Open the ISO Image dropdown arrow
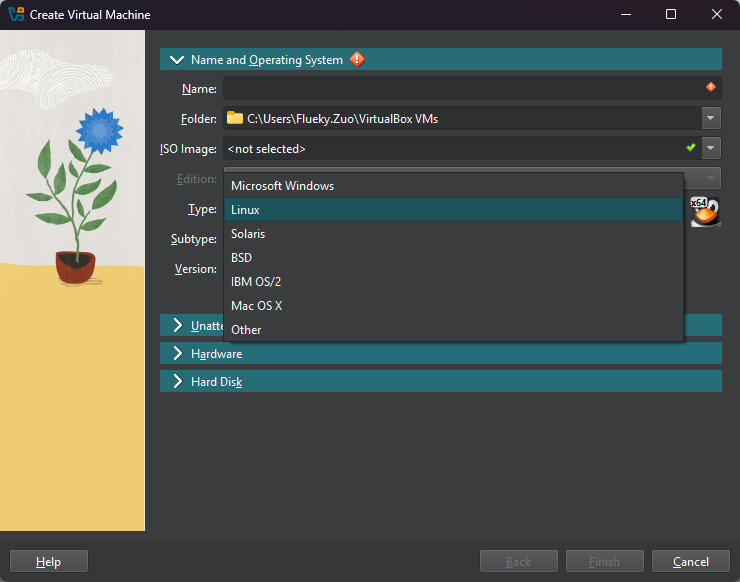The width and height of the screenshot is (740, 582). pyautogui.click(x=711, y=148)
